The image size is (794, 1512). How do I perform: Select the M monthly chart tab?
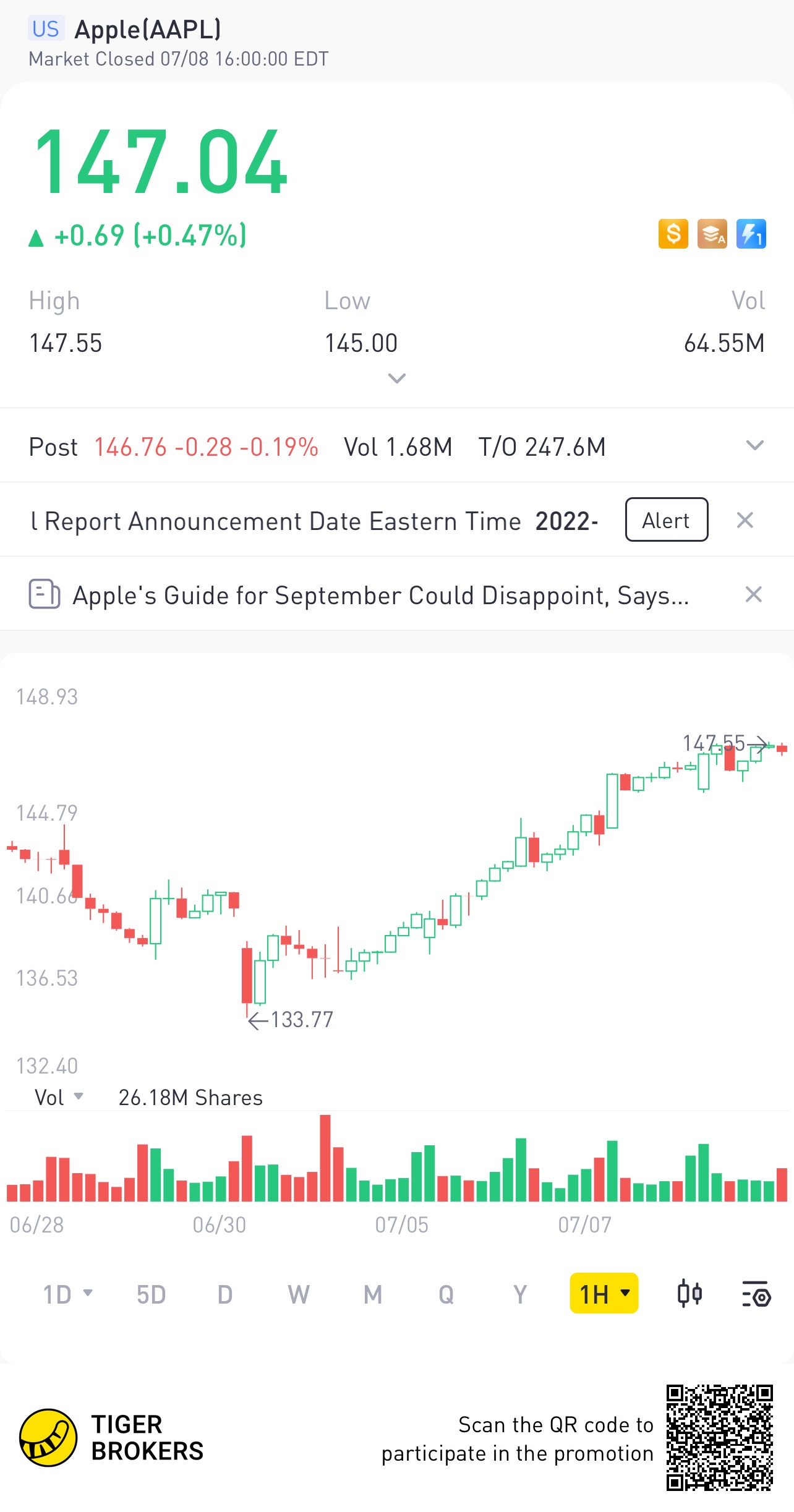(372, 1294)
